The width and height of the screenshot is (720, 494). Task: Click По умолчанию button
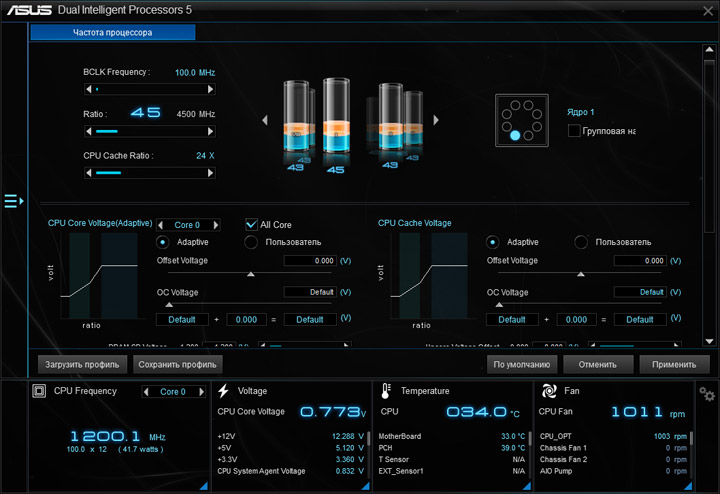[x=522, y=365]
